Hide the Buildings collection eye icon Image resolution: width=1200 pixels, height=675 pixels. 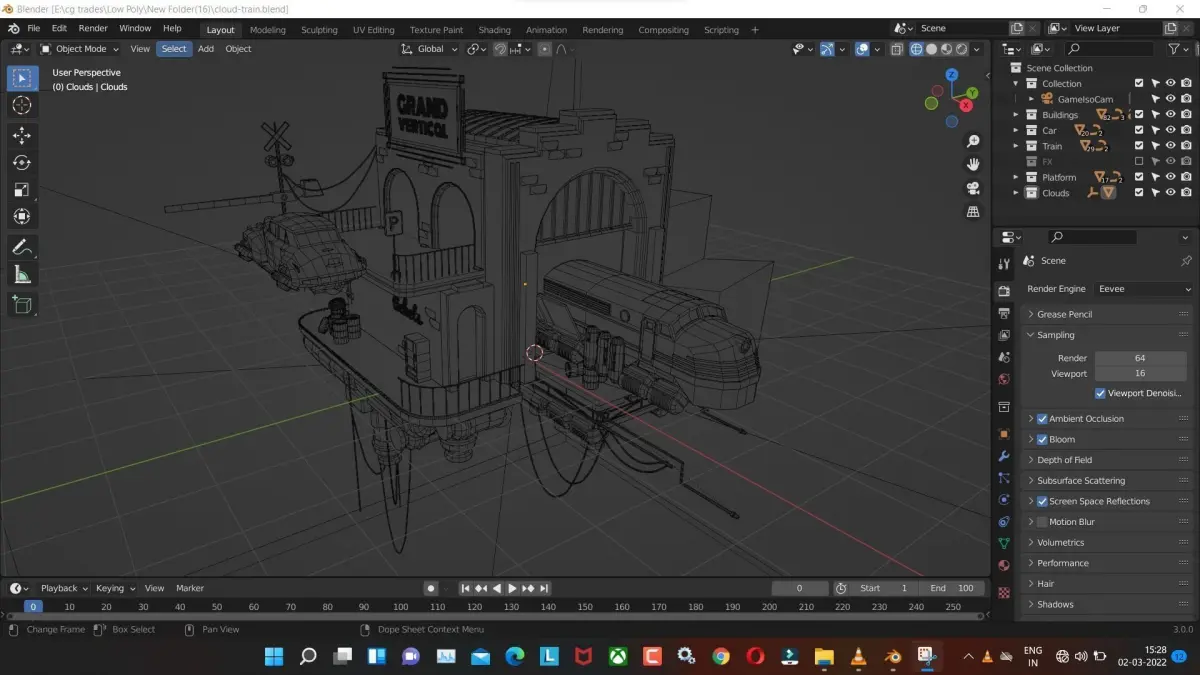coord(1170,115)
